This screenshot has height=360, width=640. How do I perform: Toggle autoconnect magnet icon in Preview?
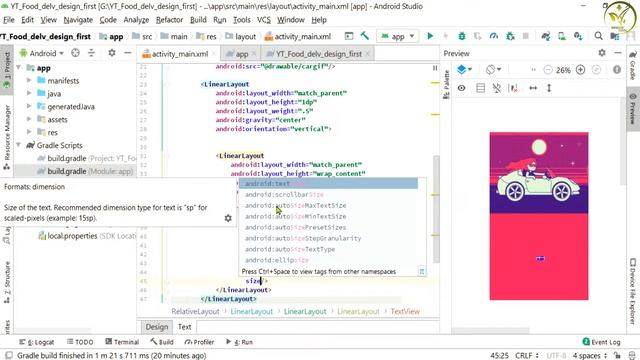coord(496,88)
